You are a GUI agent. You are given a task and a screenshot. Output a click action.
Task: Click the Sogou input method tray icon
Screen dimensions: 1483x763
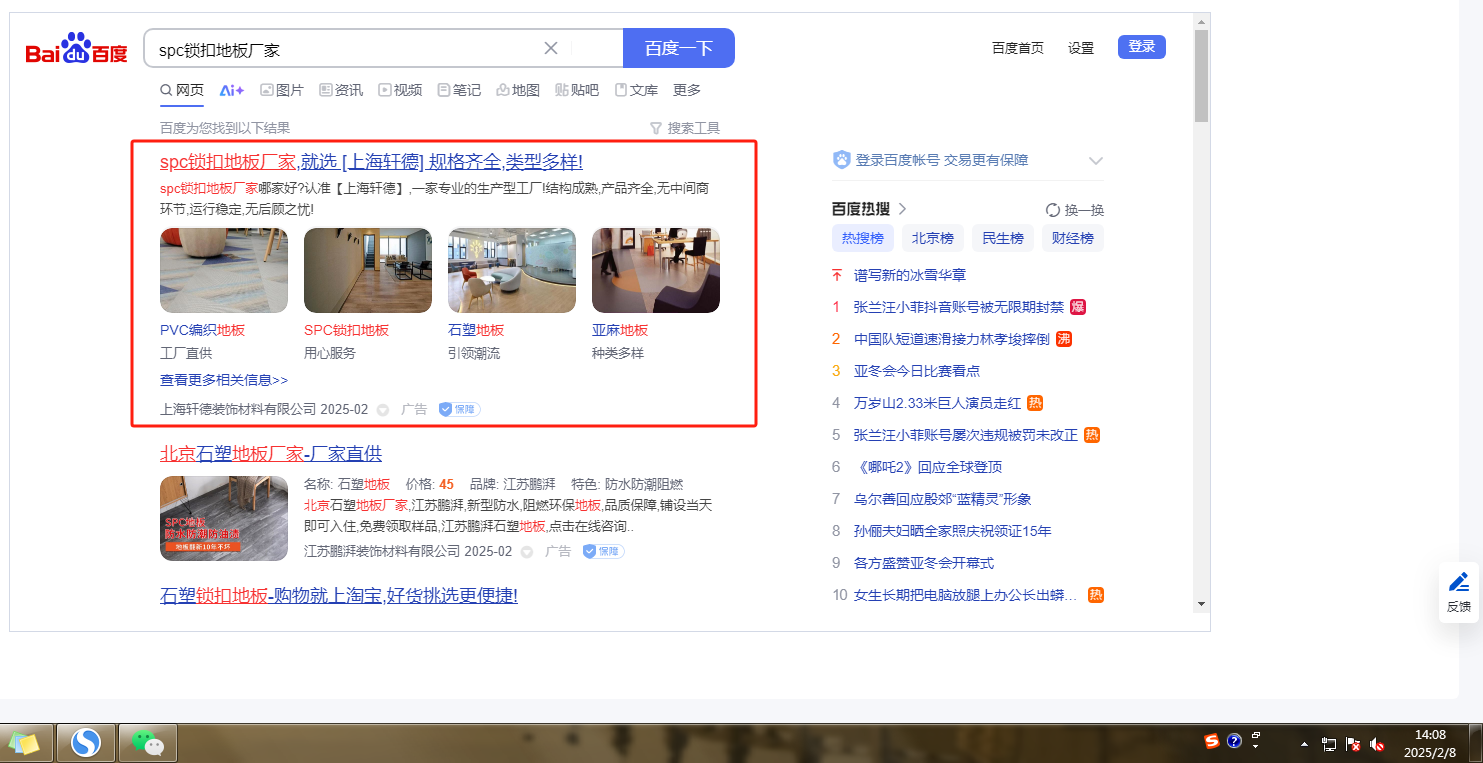pyautogui.click(x=1213, y=742)
